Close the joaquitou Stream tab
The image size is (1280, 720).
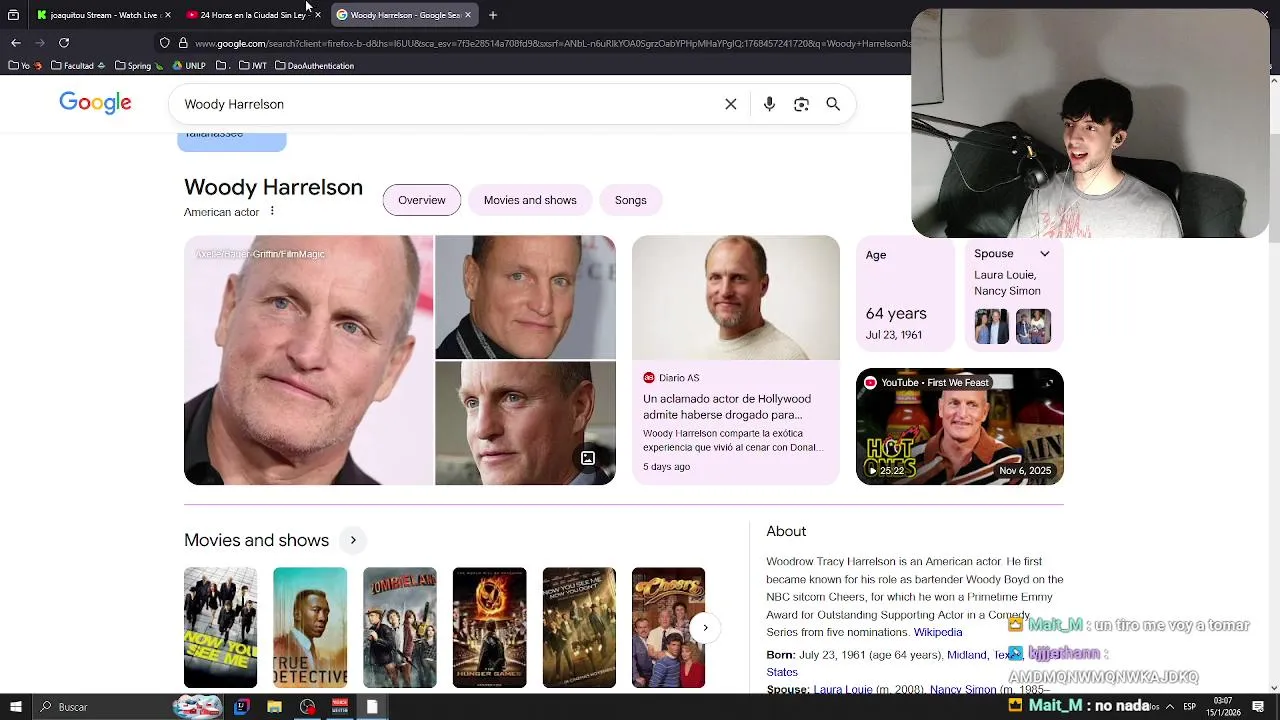click(167, 15)
